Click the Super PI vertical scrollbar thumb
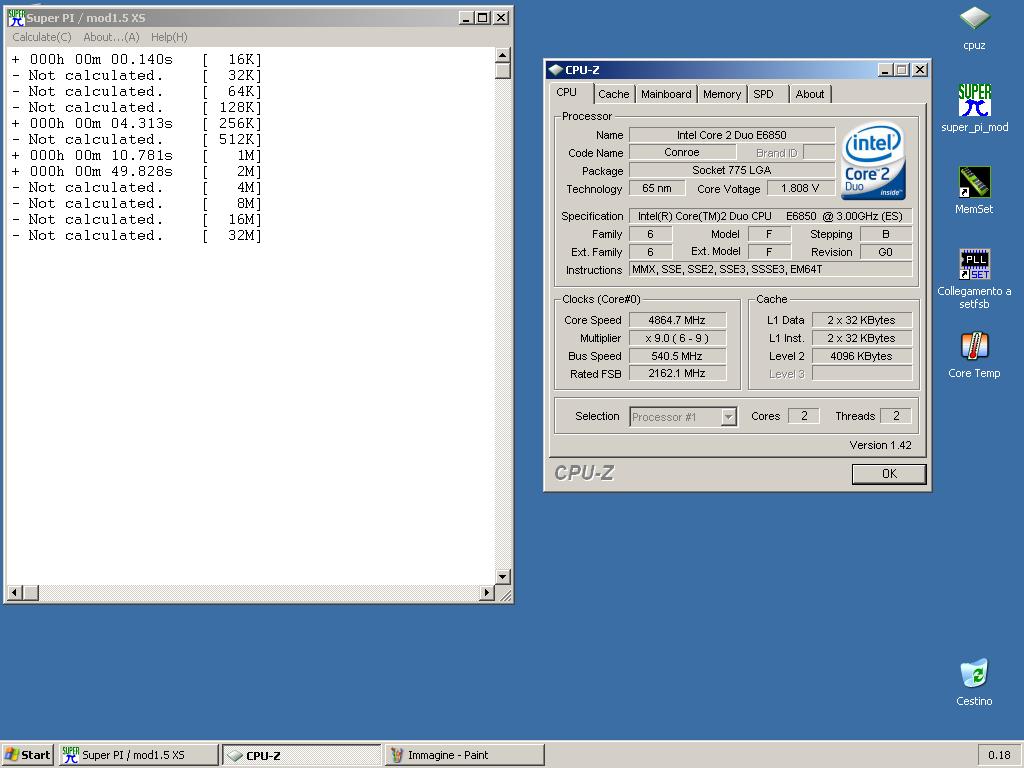 [502, 71]
